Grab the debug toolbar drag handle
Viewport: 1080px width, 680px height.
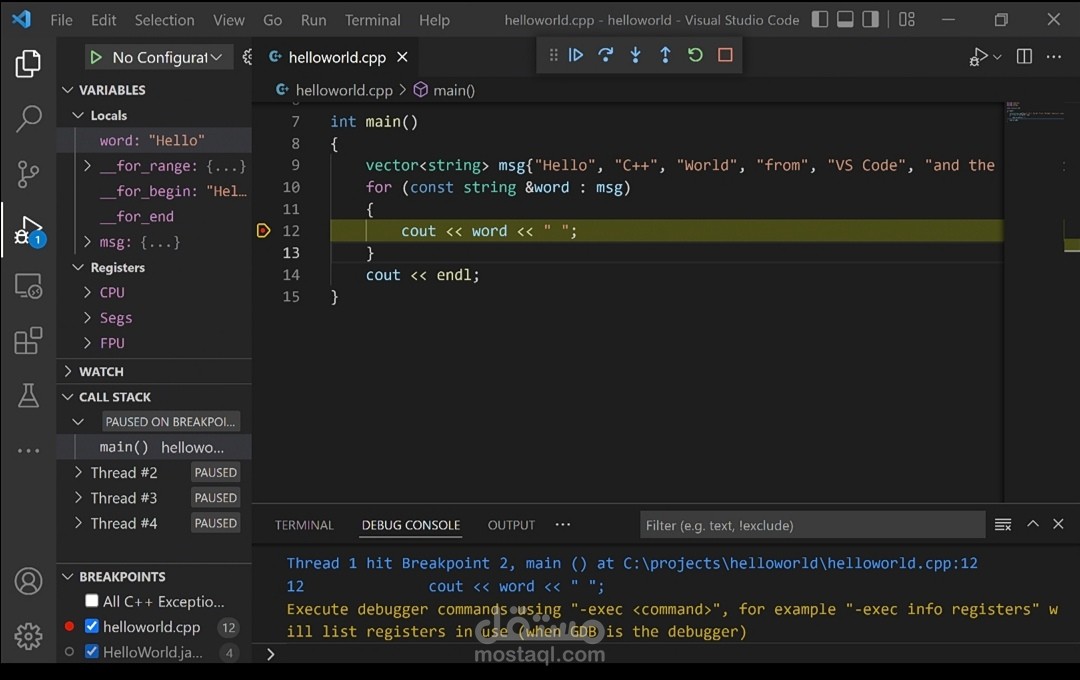pyautogui.click(x=553, y=55)
